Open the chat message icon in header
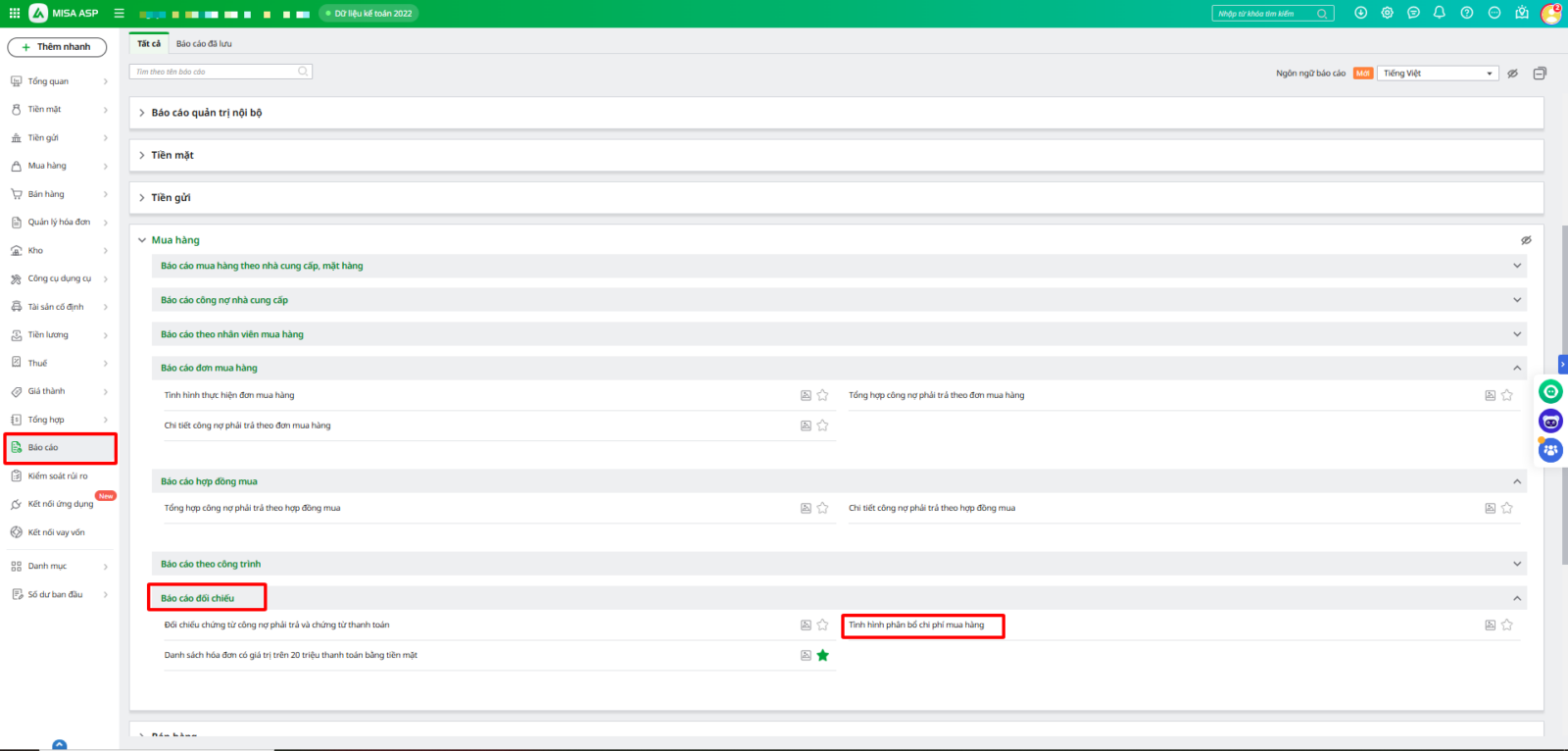1568x751 pixels. (x=1413, y=13)
